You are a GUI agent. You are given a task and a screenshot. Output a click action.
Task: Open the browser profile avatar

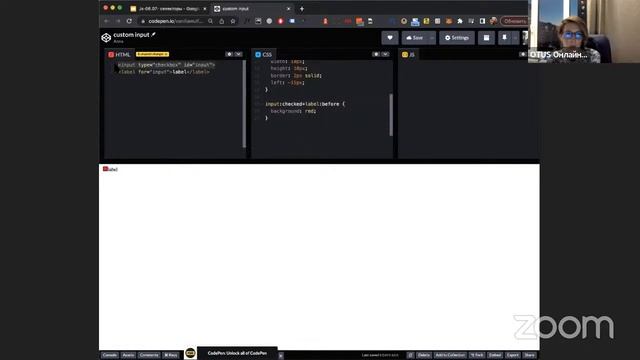pos(493,21)
